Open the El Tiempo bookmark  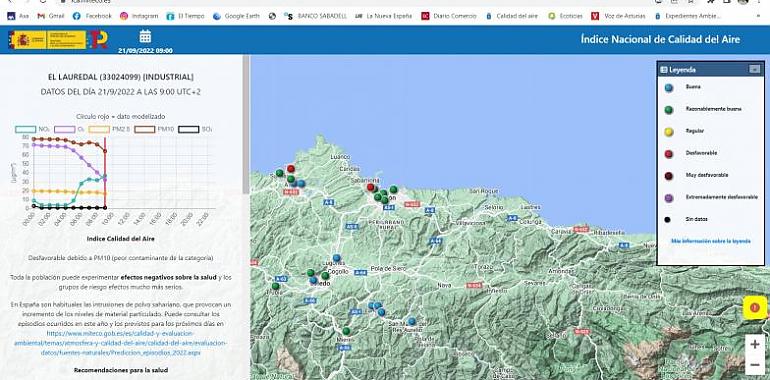[x=186, y=16]
